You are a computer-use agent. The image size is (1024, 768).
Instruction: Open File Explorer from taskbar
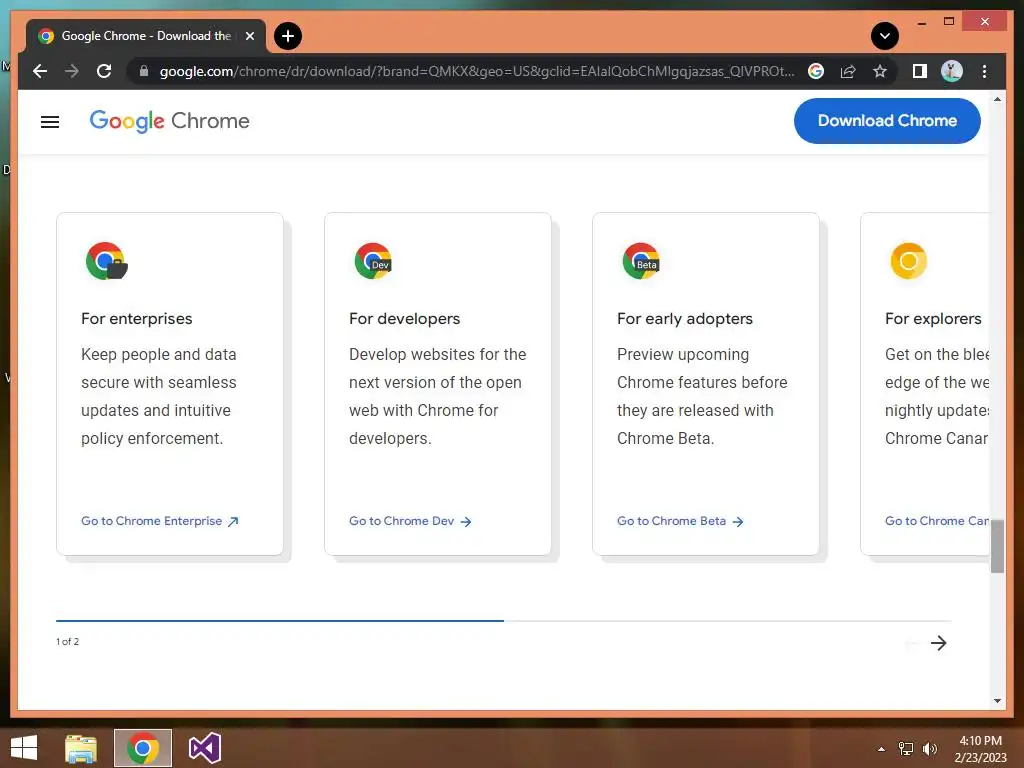[x=81, y=748]
